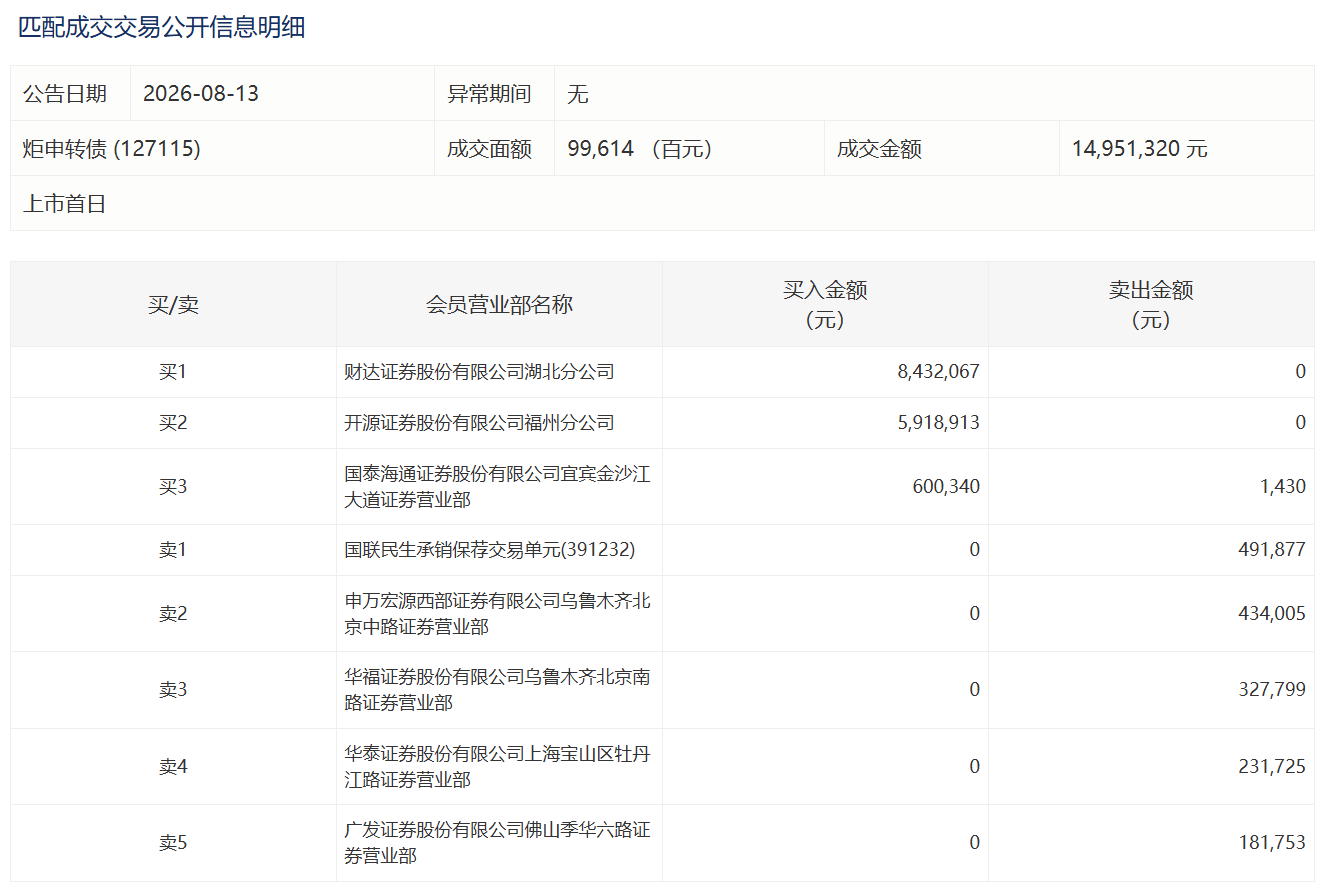Image resolution: width=1320 pixels, height=888 pixels.
Task: Select 国泰海通证券 宜宾金沙江大道证券营业部
Action: (498, 487)
